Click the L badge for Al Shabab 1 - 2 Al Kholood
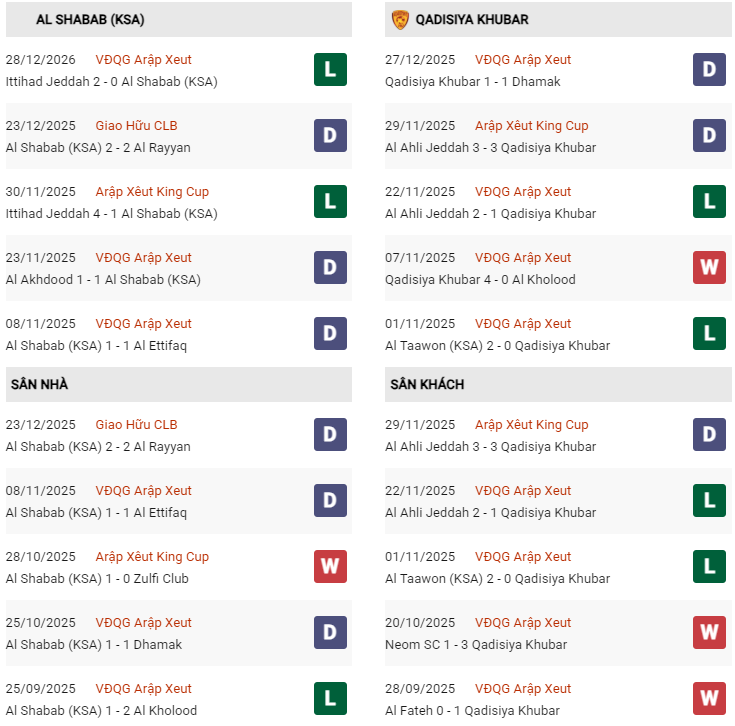This screenshot has width=735, height=726. coord(330,699)
